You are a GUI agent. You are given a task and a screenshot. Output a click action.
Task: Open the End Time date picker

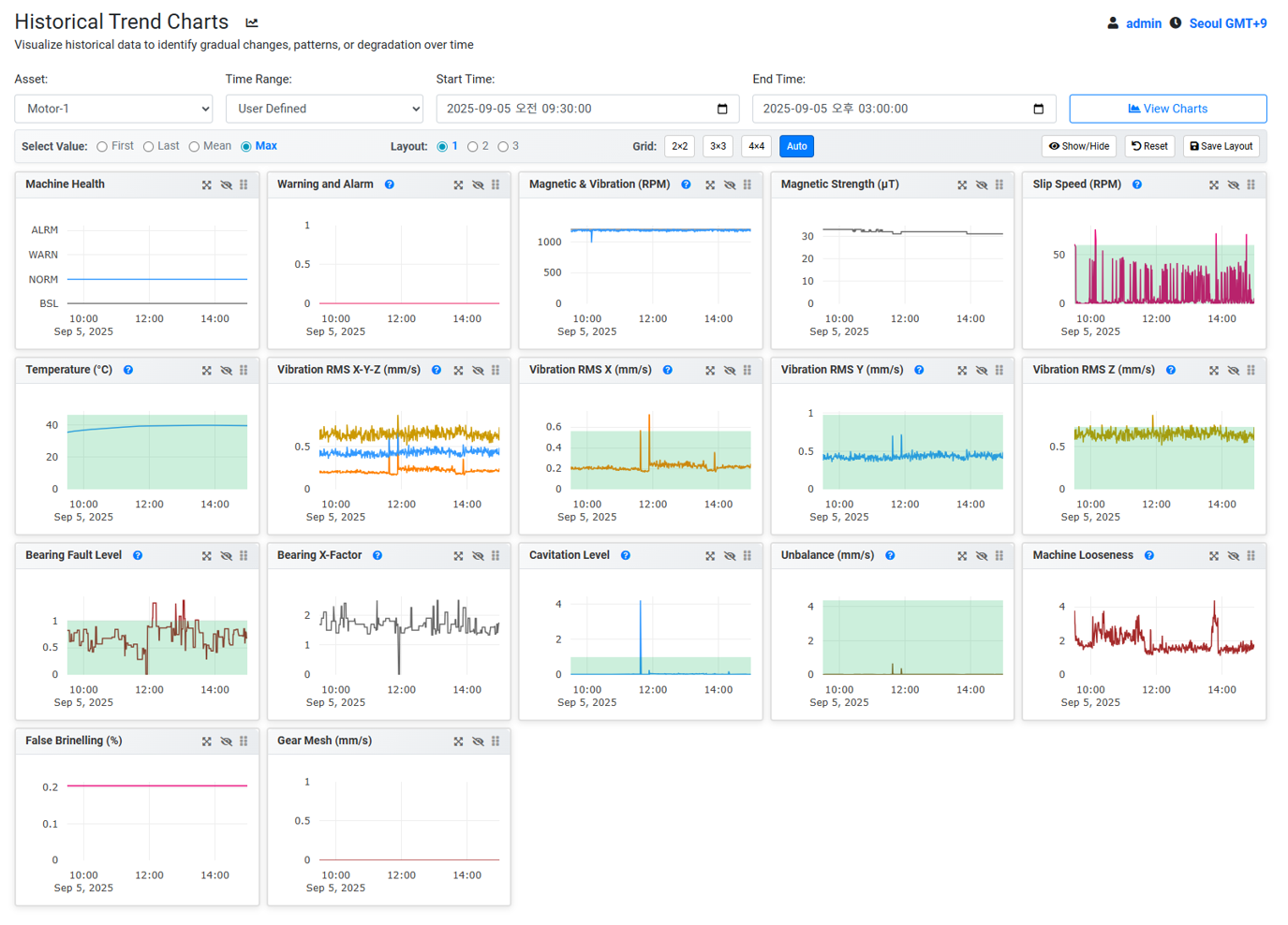[x=1038, y=109]
